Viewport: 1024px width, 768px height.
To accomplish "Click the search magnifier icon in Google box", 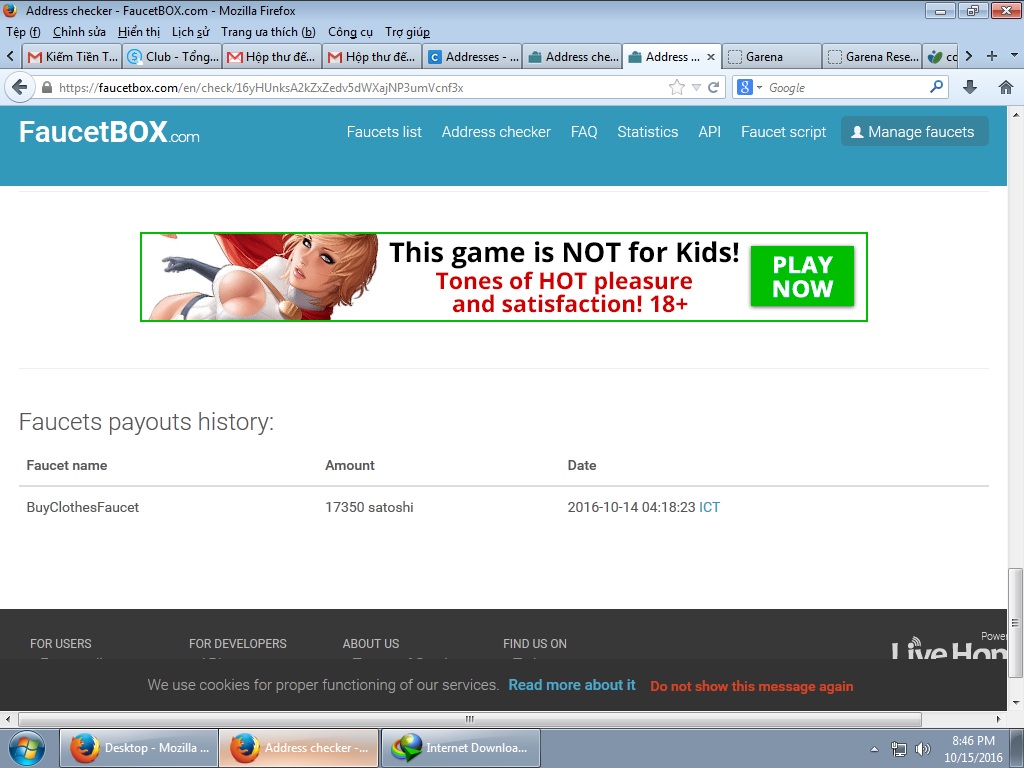I will coord(936,86).
